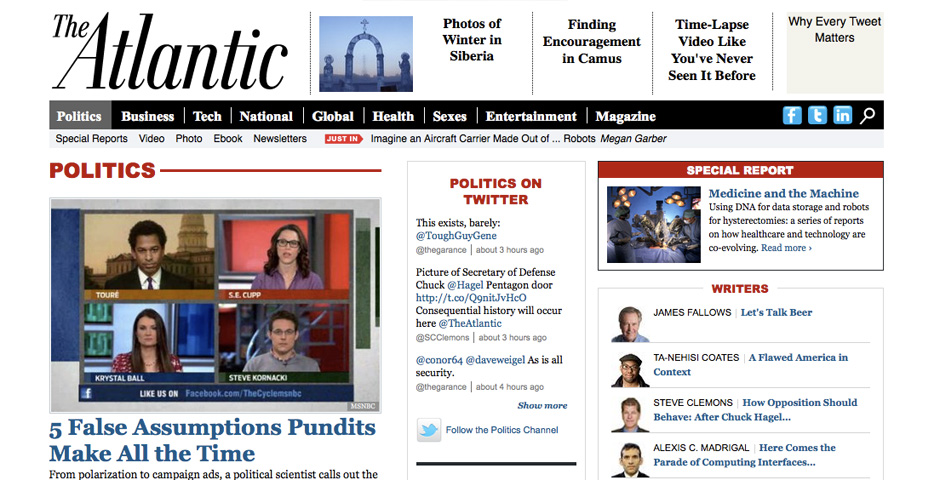
Task: Switch to the National section
Action: pyautogui.click(x=266, y=116)
